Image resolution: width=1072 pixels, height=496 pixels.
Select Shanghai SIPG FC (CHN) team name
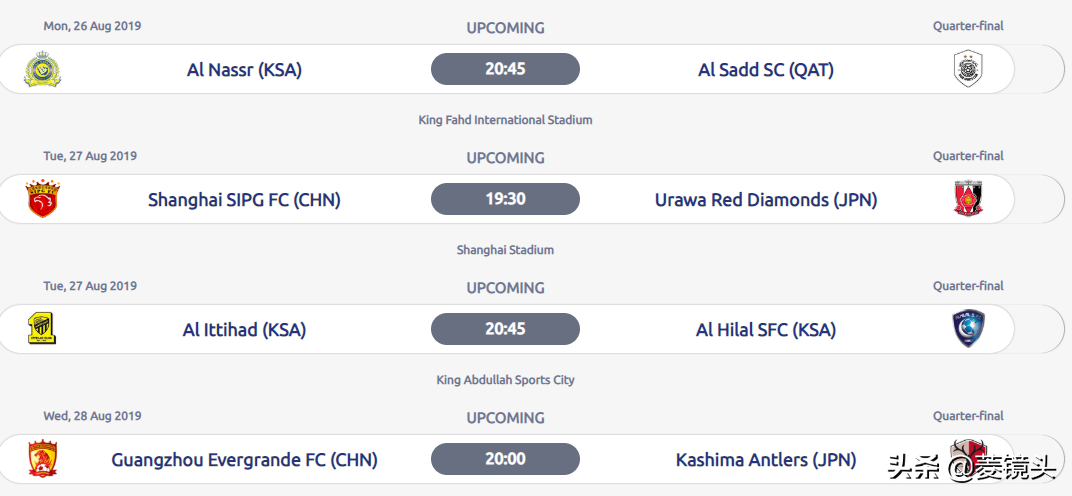coord(244,200)
